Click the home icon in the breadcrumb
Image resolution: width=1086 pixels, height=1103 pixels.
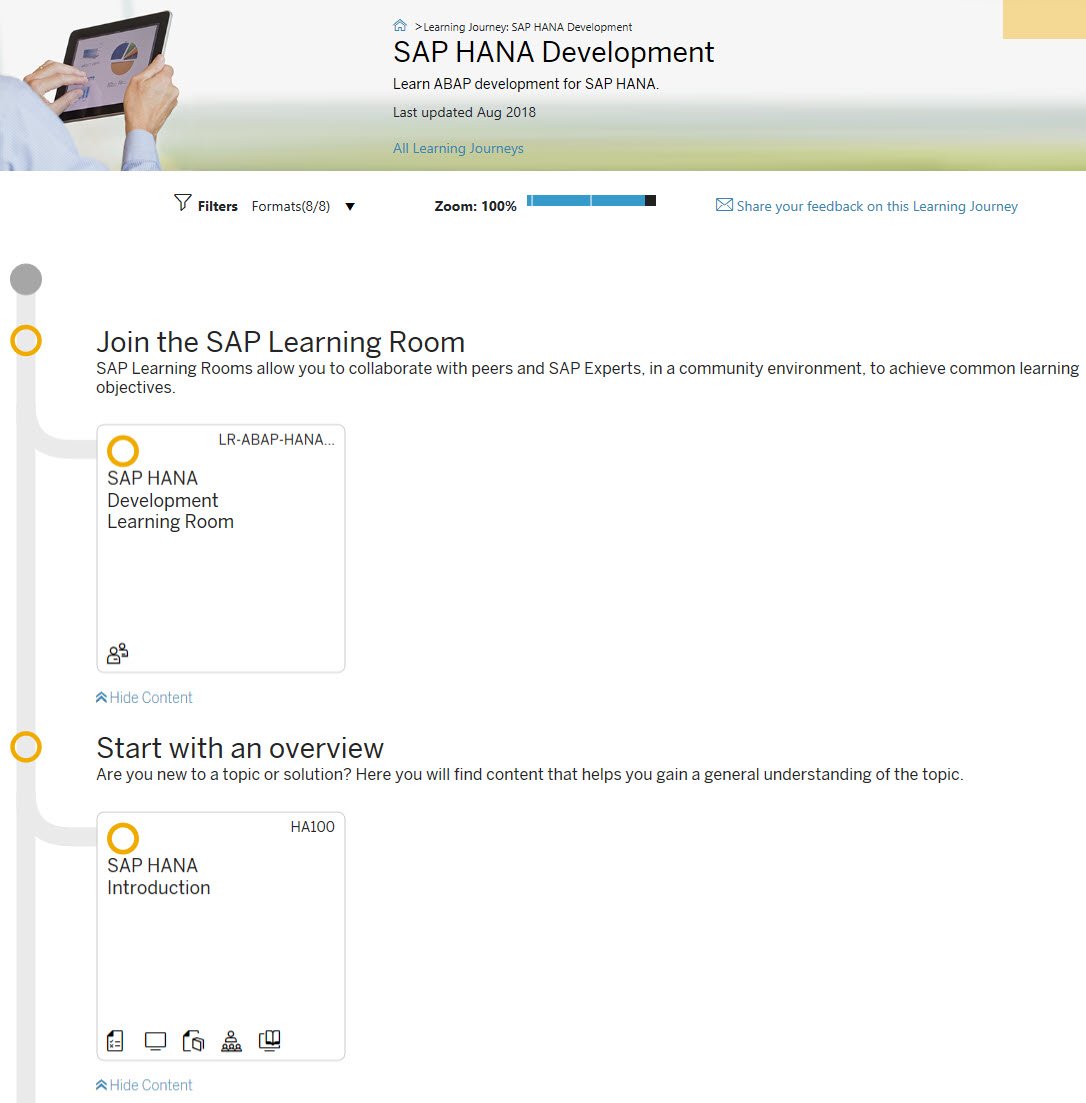click(x=400, y=26)
